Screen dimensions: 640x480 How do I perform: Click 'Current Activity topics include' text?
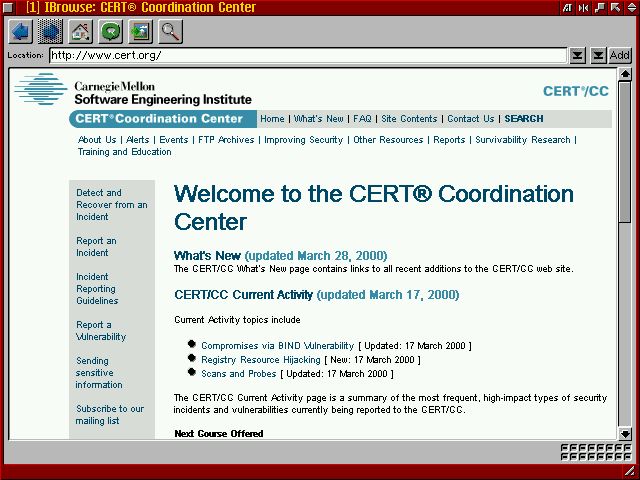click(x=237, y=320)
